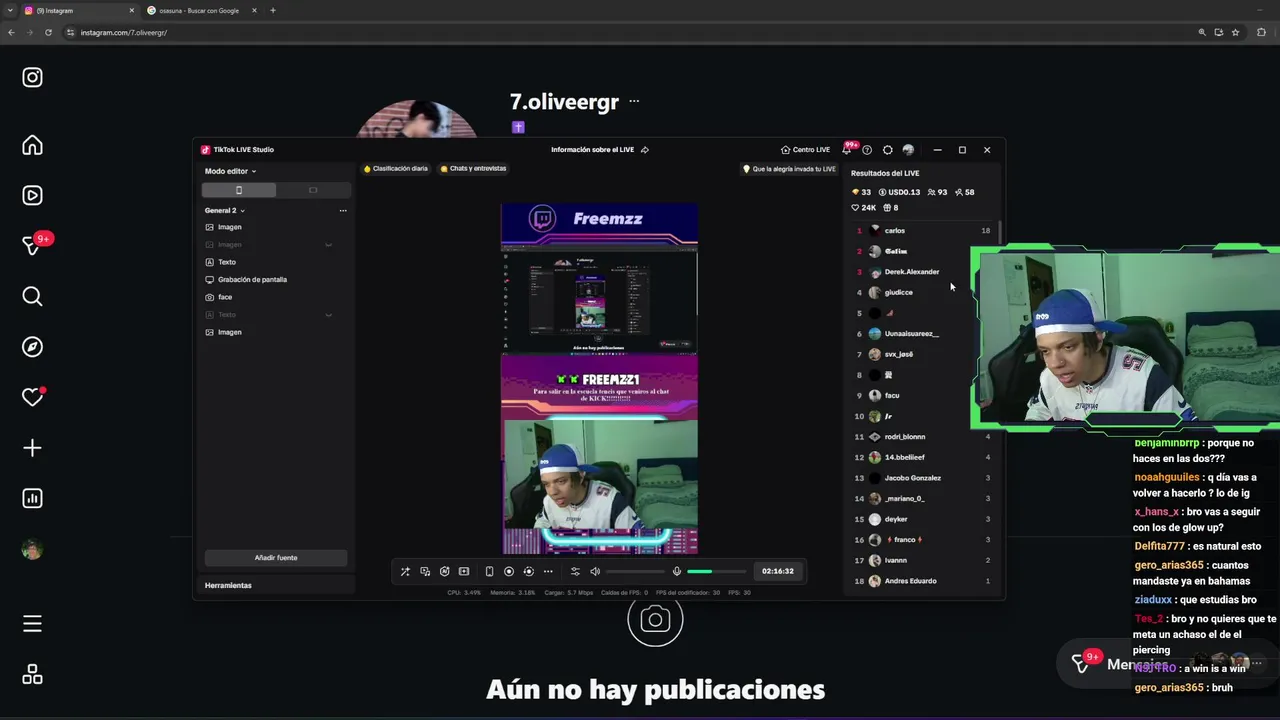The image size is (1280, 720).
Task: Mute the speaker output
Action: click(x=595, y=571)
